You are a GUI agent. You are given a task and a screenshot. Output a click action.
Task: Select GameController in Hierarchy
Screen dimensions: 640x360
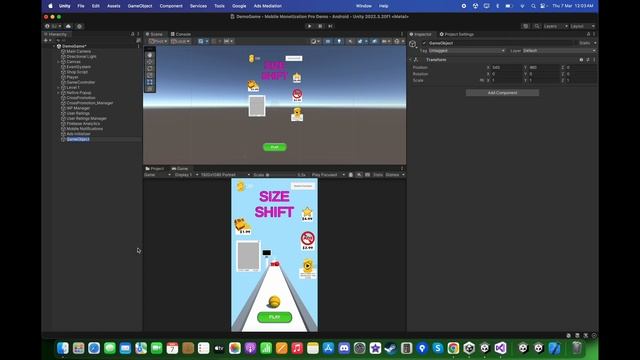coord(80,82)
